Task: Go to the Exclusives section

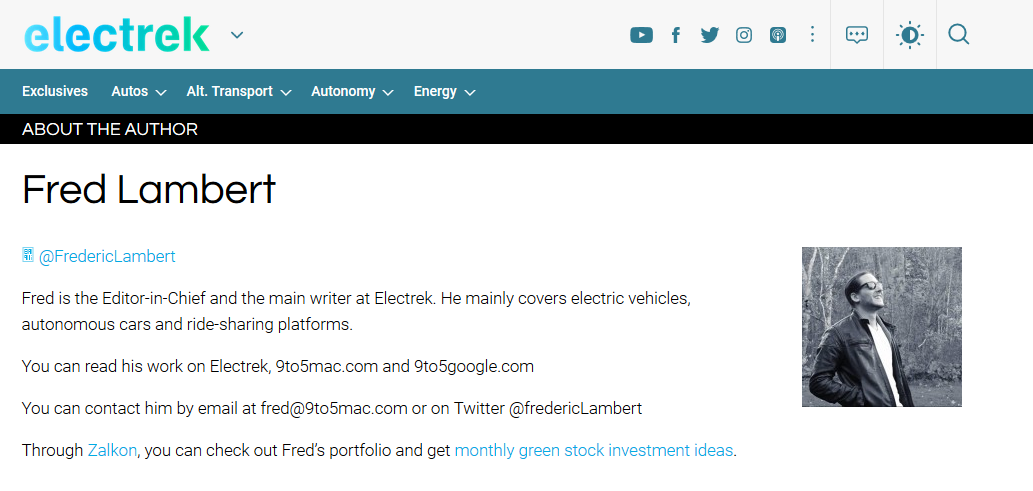Action: 55,91
